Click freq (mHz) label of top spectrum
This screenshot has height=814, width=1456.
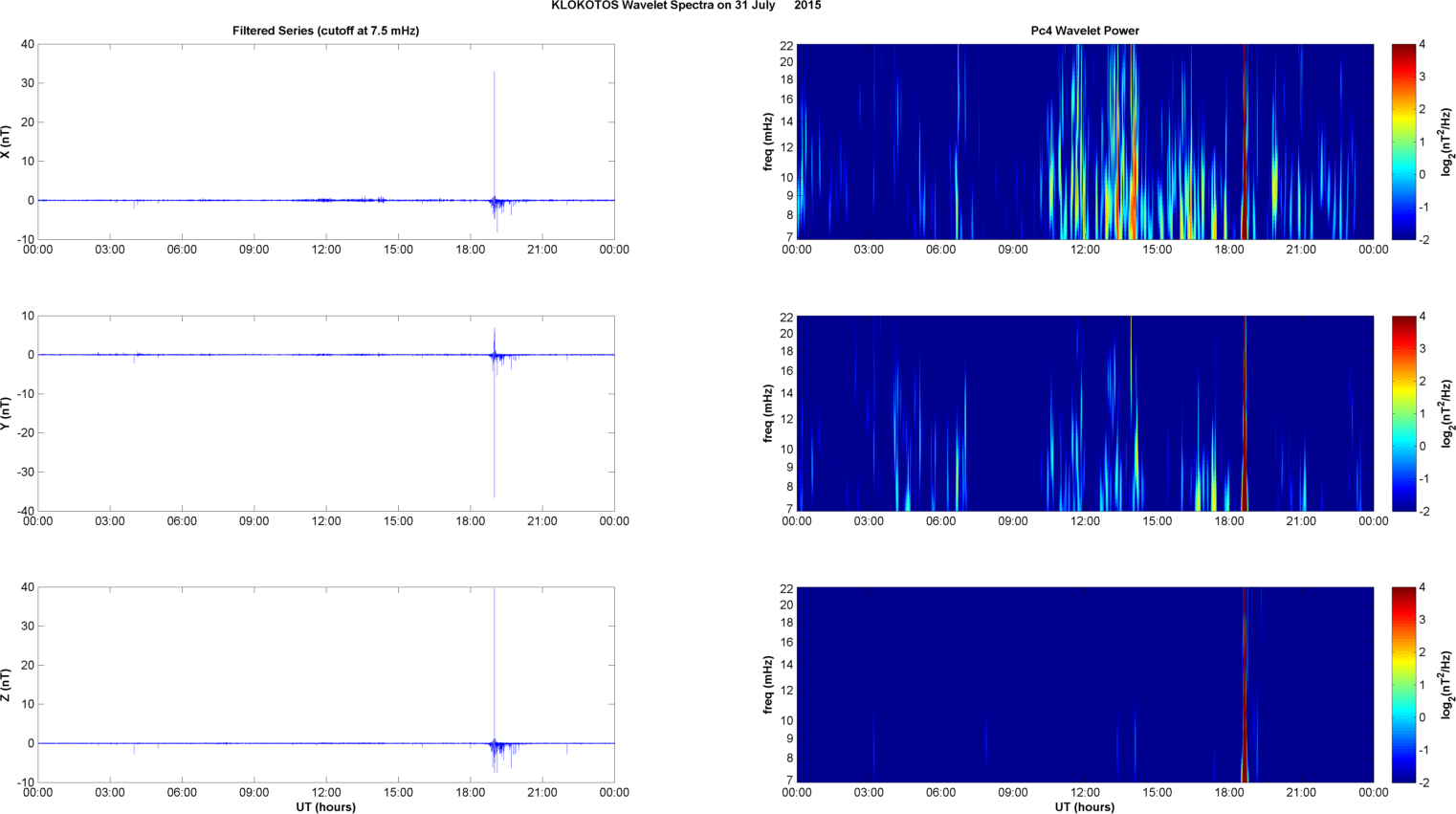(x=768, y=142)
